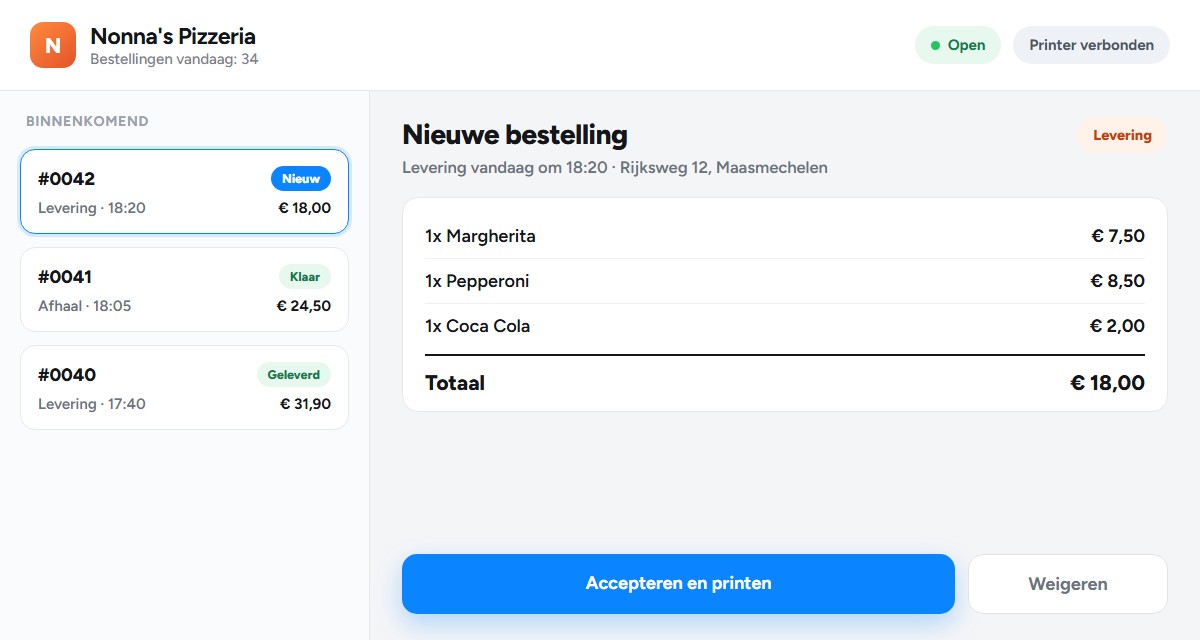The width and height of the screenshot is (1200, 640).
Task: Click the Printer verbonden status pill
Action: point(1091,45)
